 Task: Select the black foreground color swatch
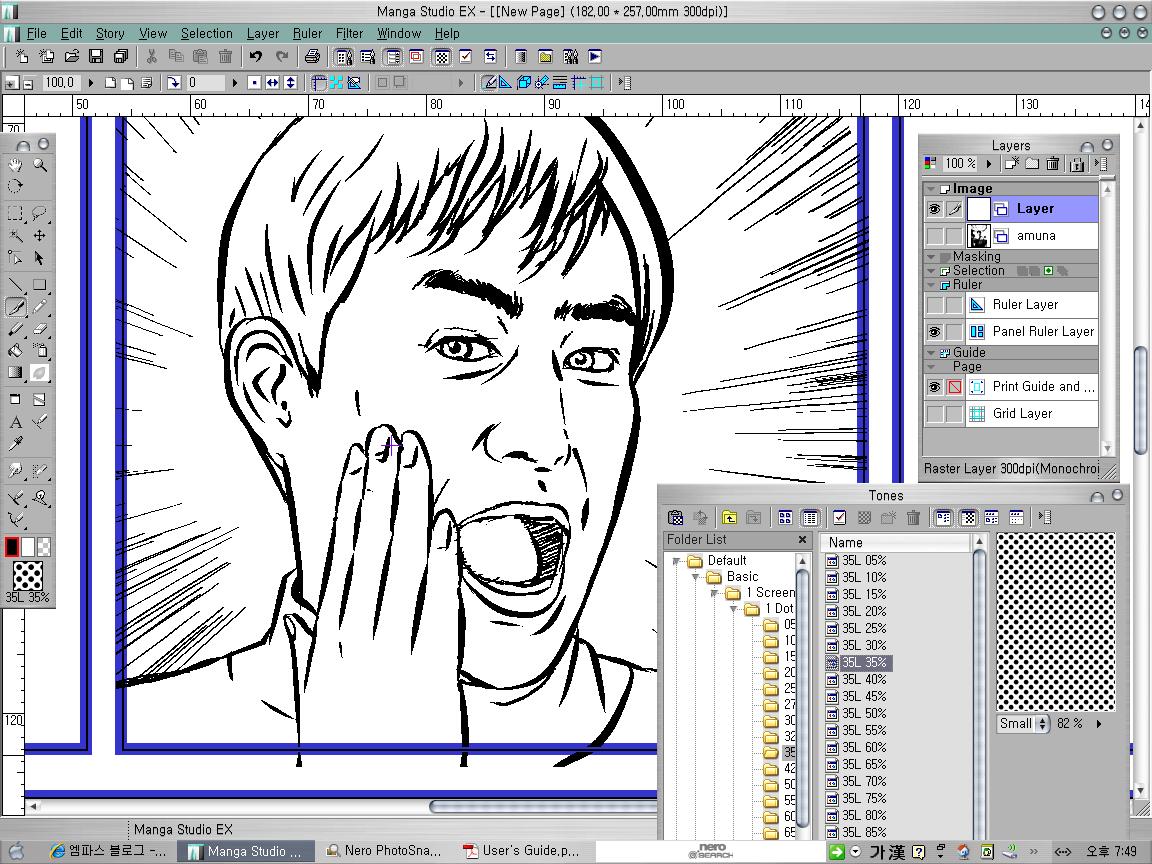[12, 547]
